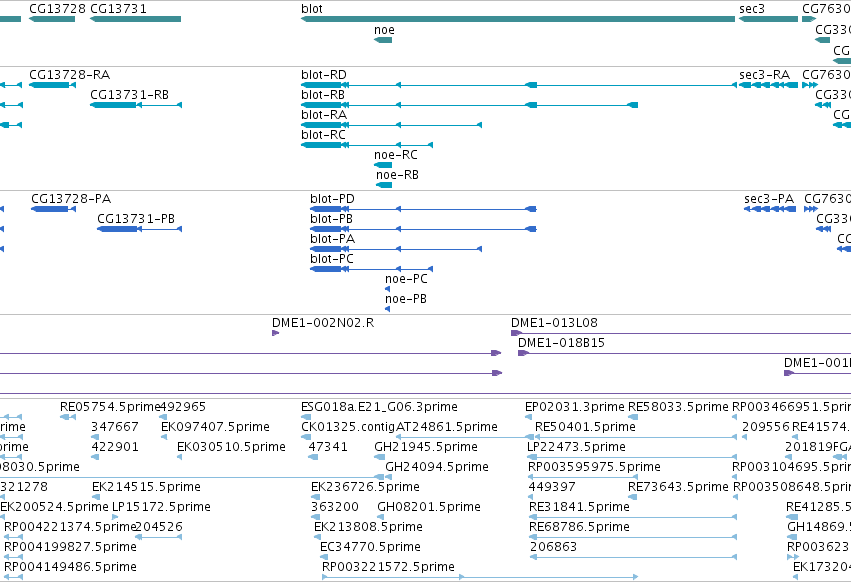This screenshot has width=851, height=582.
Task: Select the CK01325.contig label
Action: tap(348, 427)
